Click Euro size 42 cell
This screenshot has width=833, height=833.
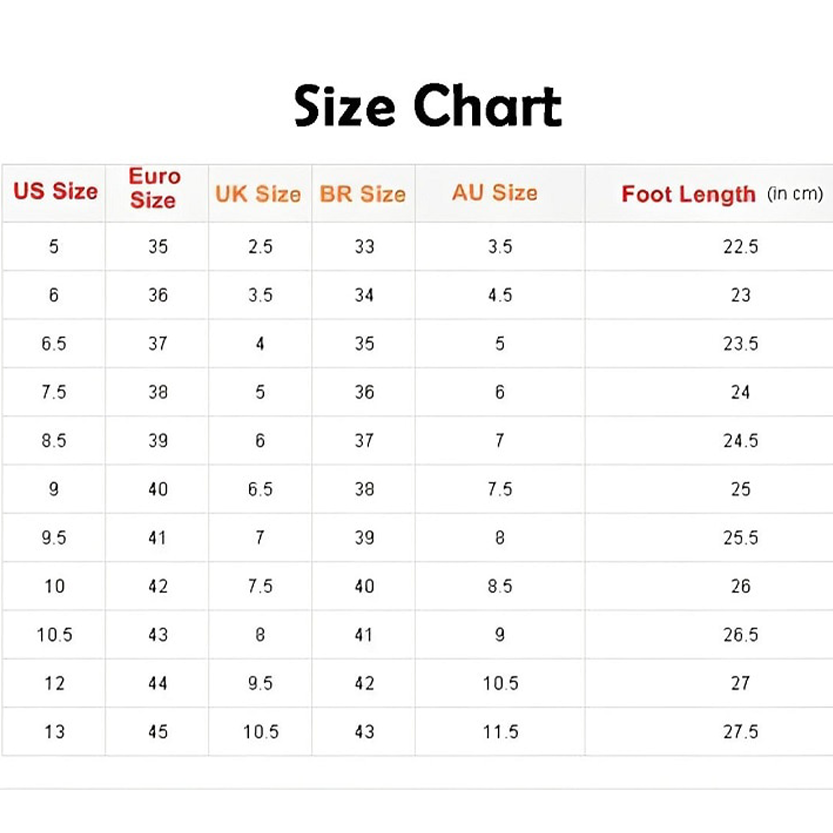pos(158,586)
